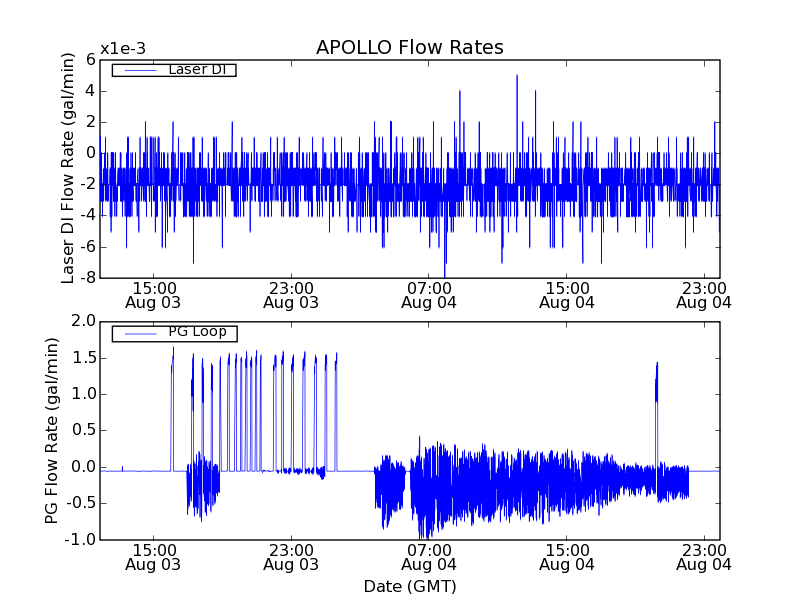Click the APOLLO Flow Rates chart title
800x600 pixels.
(410, 47)
